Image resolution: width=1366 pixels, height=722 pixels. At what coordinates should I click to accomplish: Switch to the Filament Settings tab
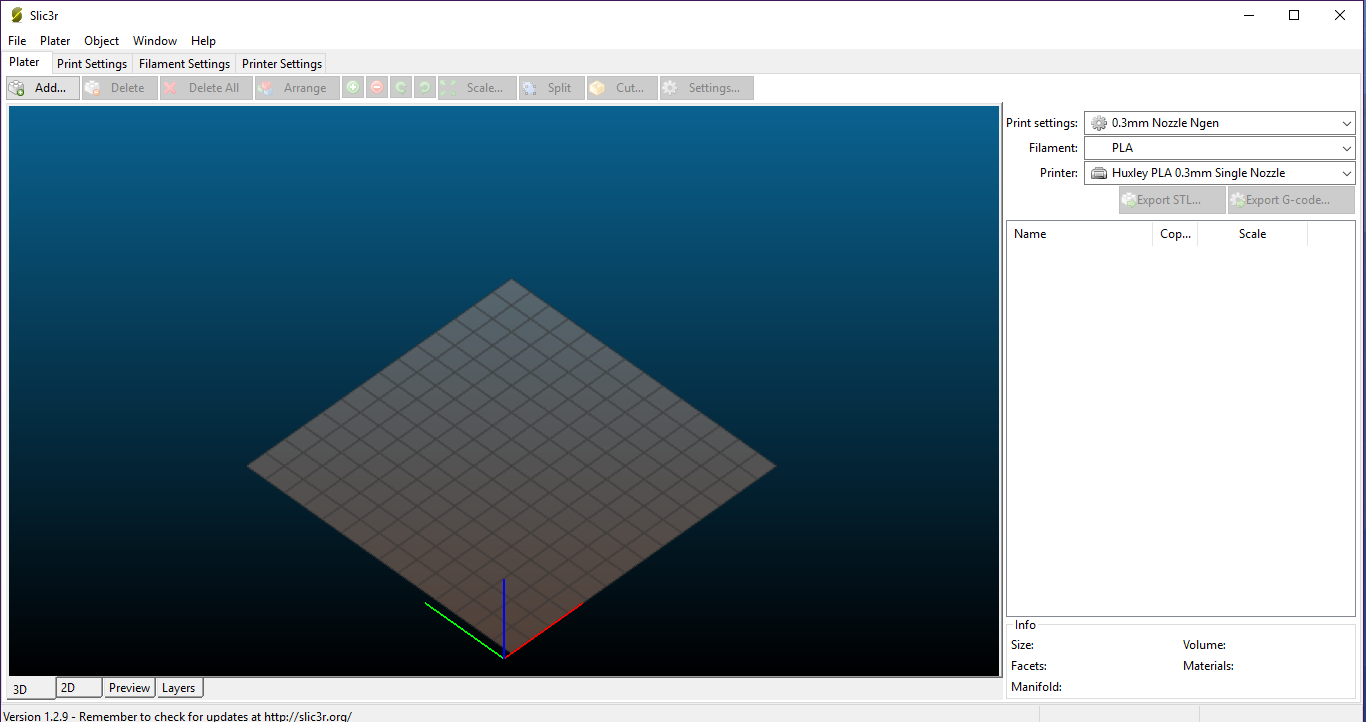pos(184,64)
